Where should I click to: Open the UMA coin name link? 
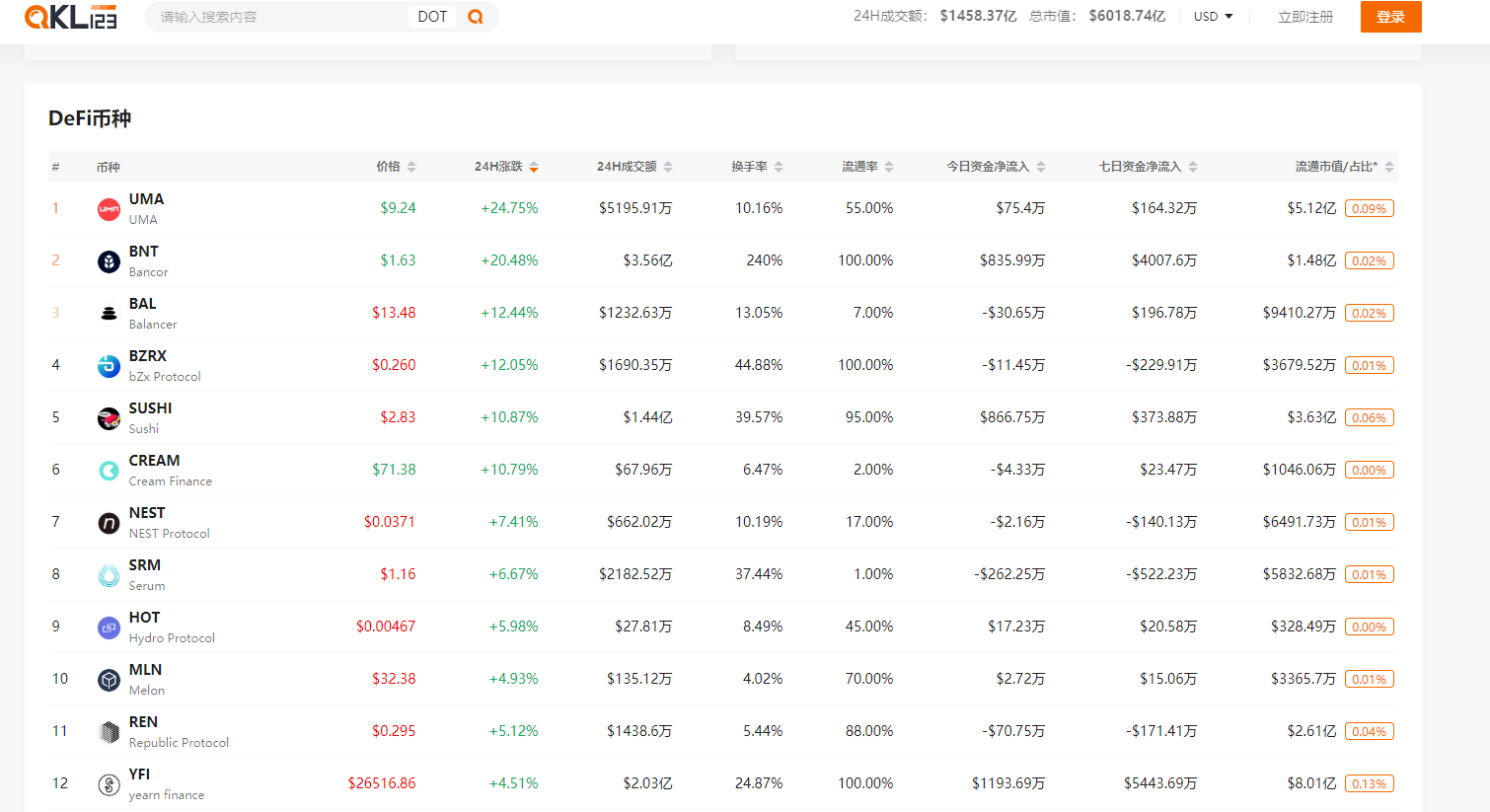coord(146,199)
